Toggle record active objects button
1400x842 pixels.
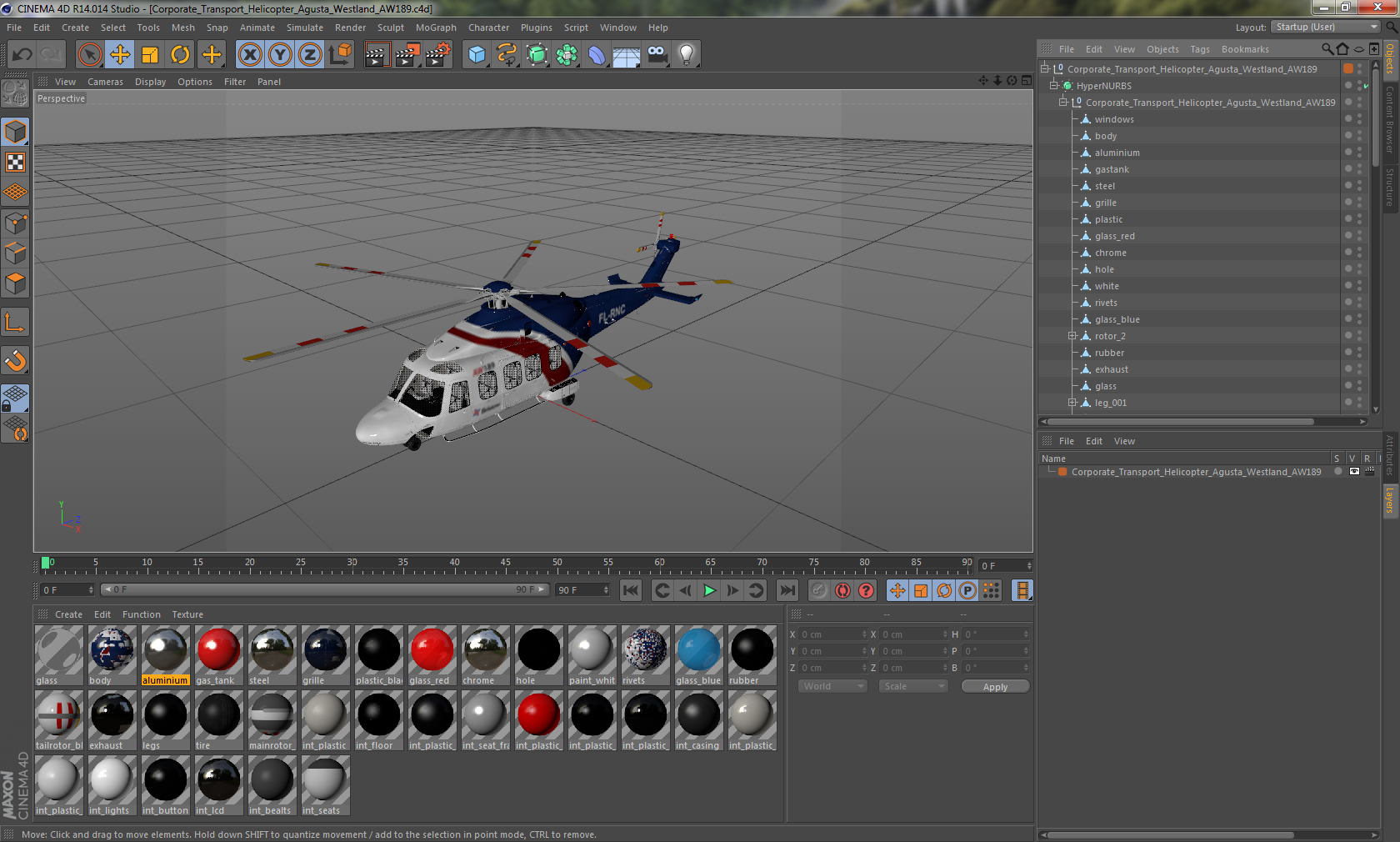coord(819,590)
